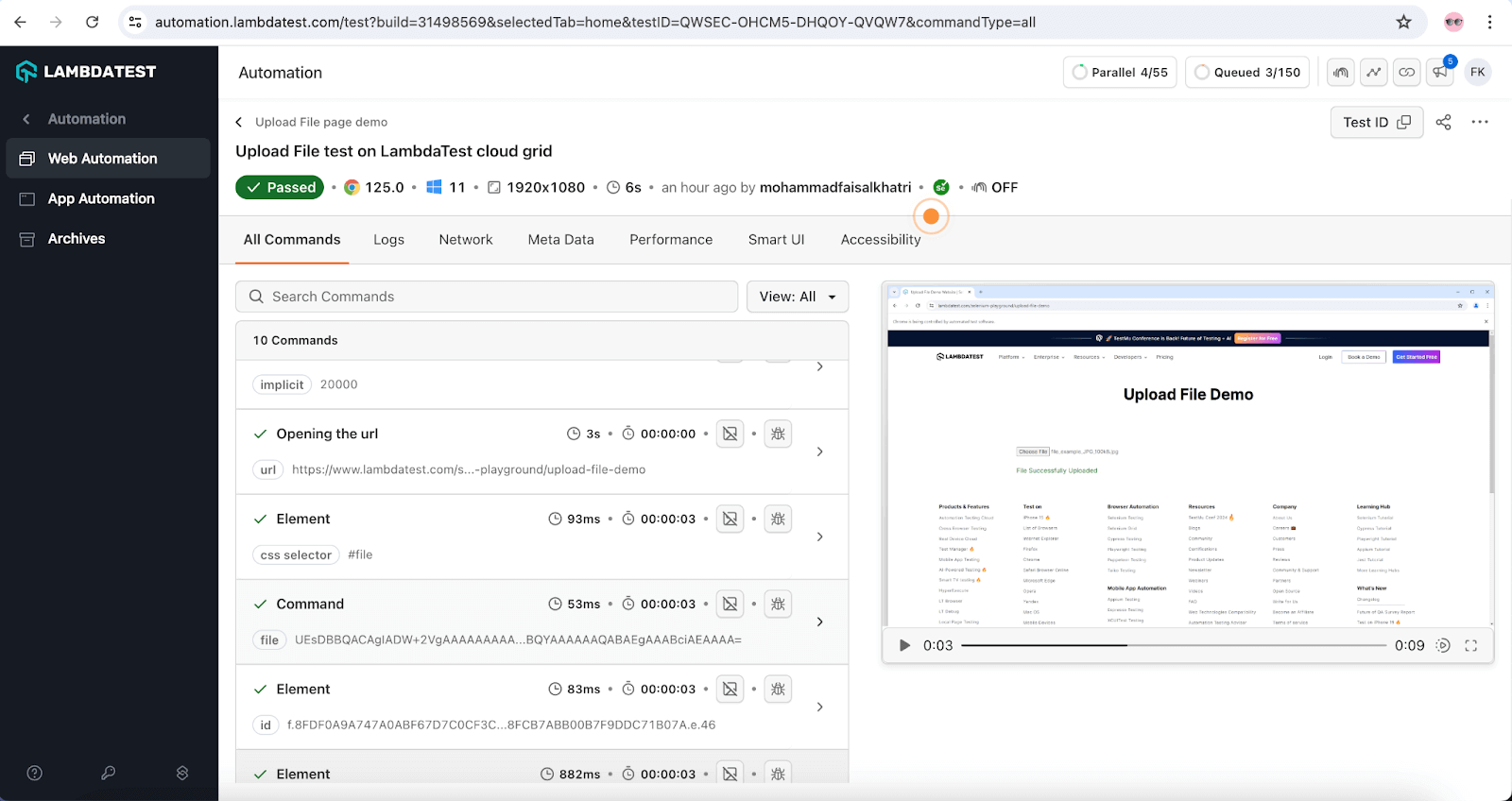Bookmark this page with the star icon
This screenshot has height=801, width=1512.
tap(1403, 22)
